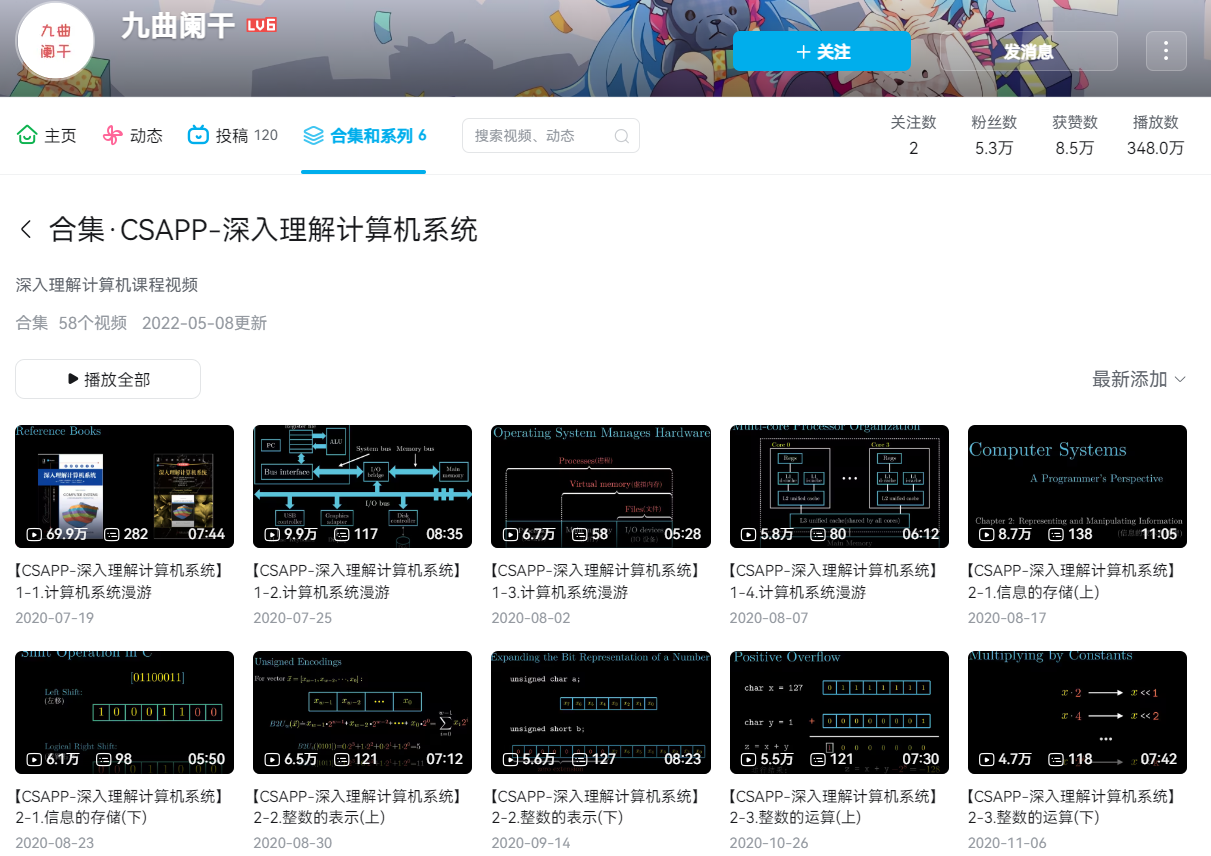
Task: Open the Multiplying by Constants thumbnail
Action: tap(1077, 712)
